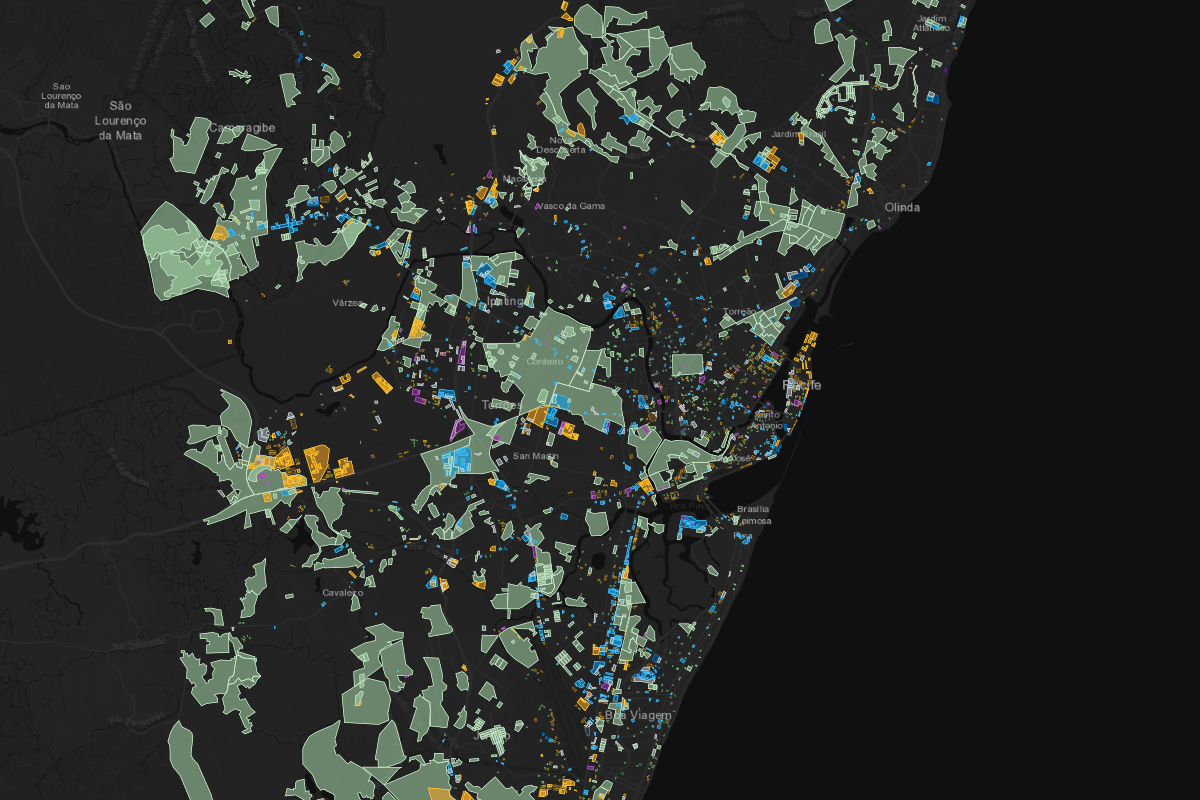Click the Recife city label

click(802, 385)
